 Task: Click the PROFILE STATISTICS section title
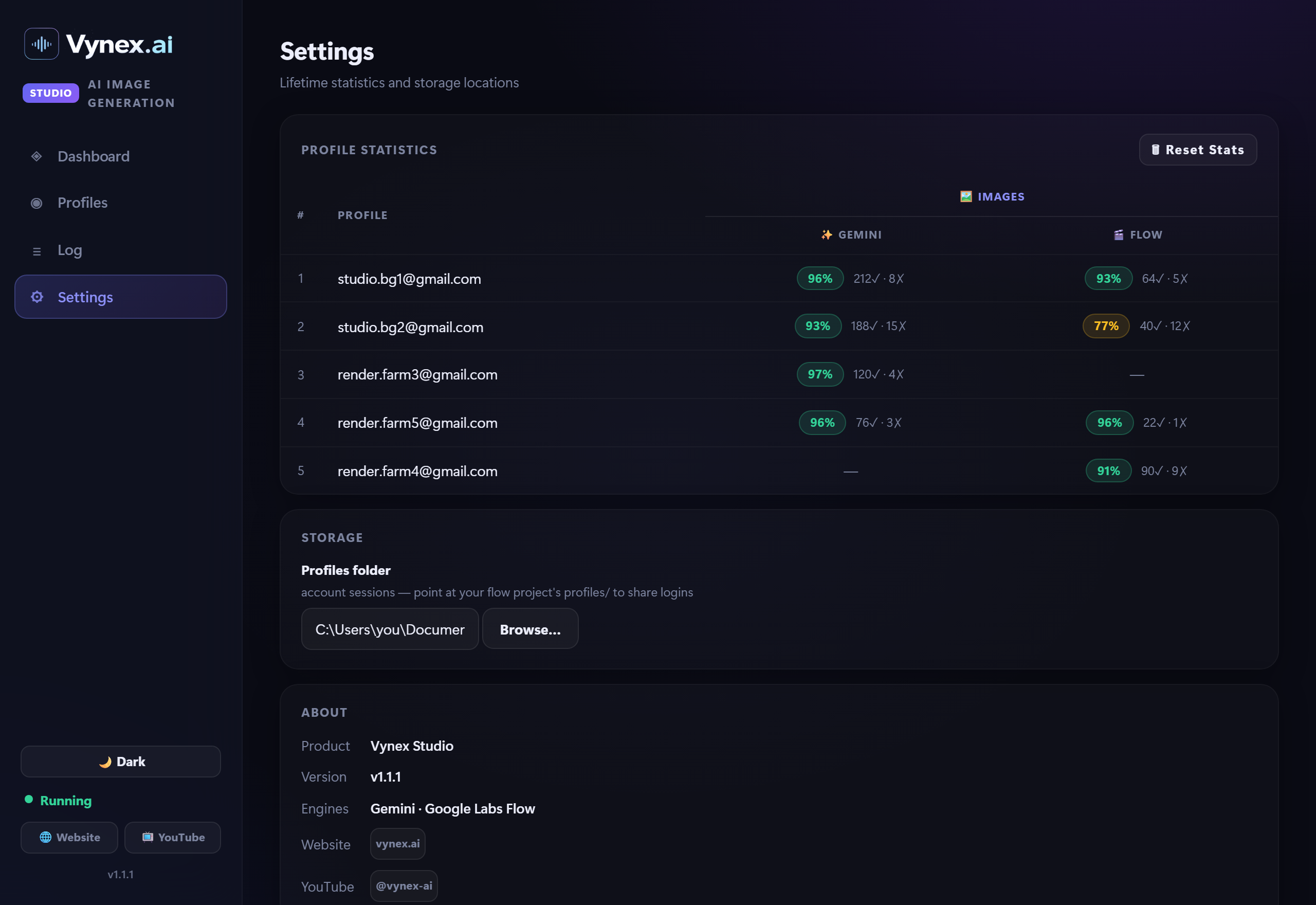point(370,150)
